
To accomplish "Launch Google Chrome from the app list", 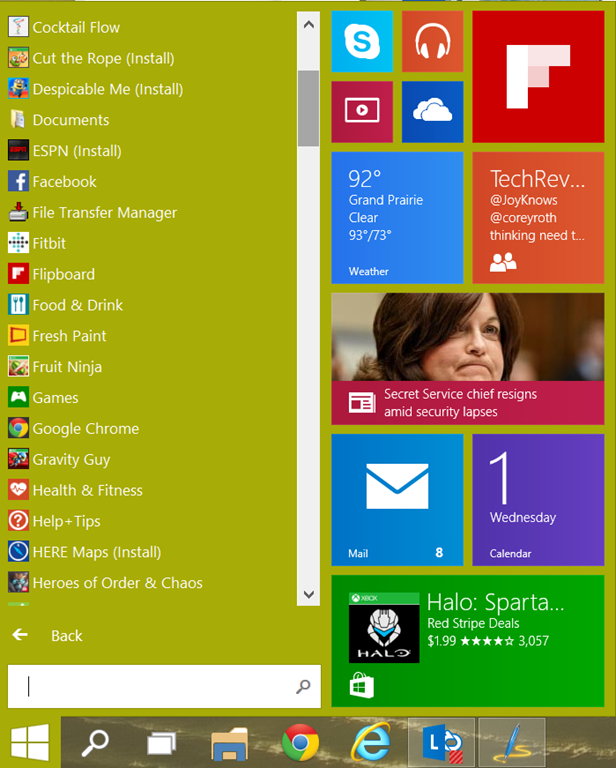I will tap(73, 429).
